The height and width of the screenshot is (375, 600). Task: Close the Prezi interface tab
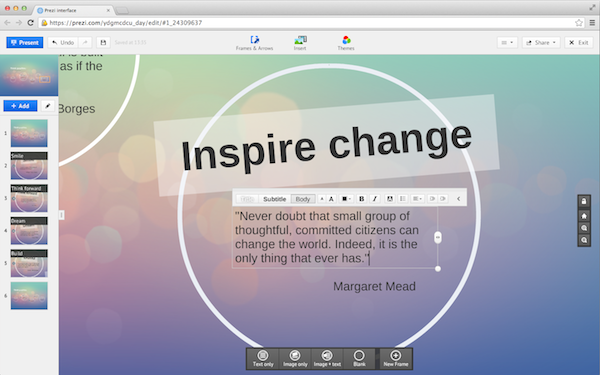[108, 10]
